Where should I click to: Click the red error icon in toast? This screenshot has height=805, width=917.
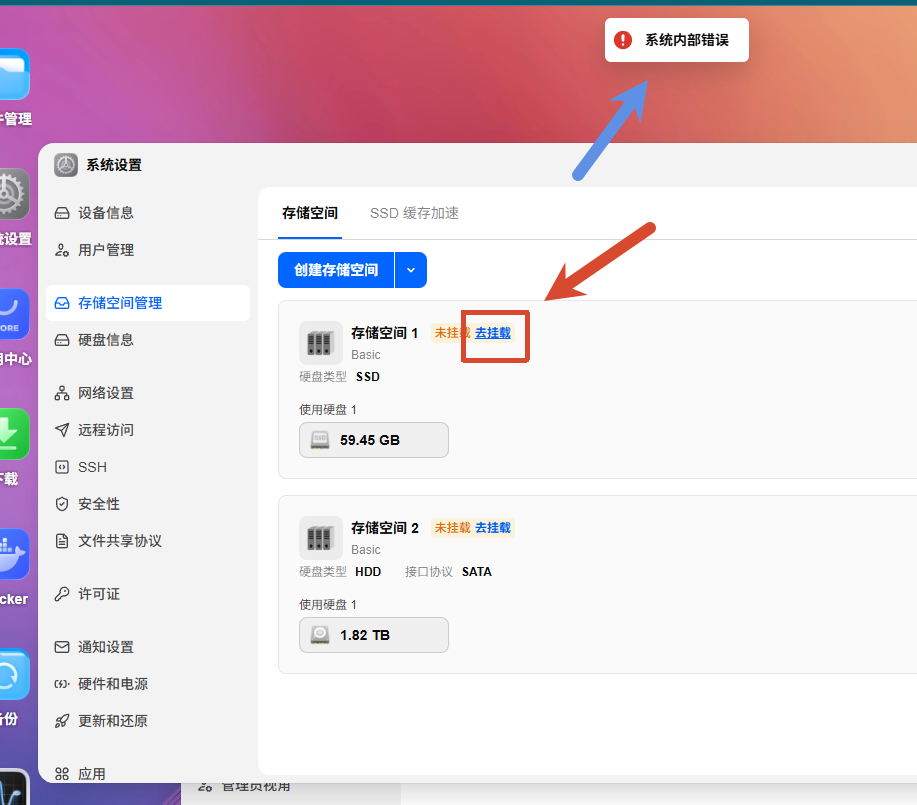pos(623,40)
